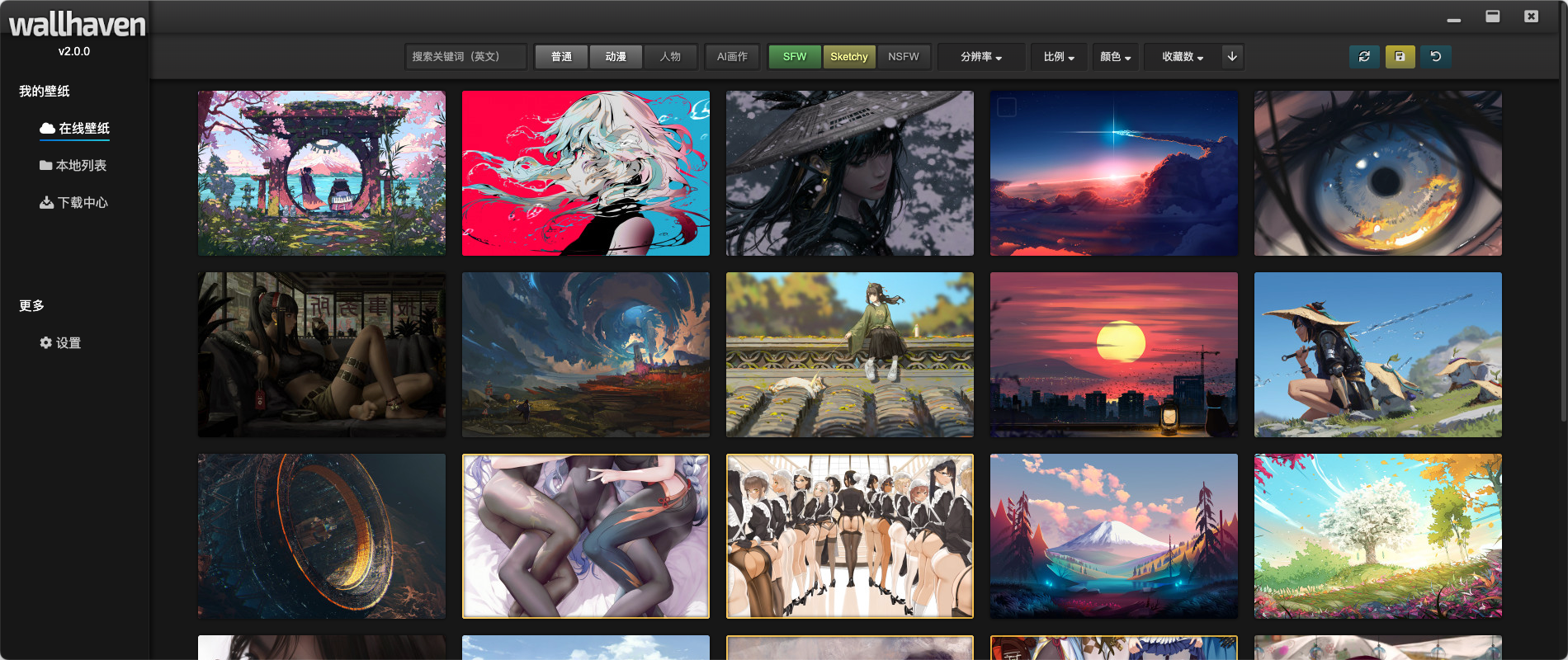Toggle the Sketchy purity filter

coord(849,56)
